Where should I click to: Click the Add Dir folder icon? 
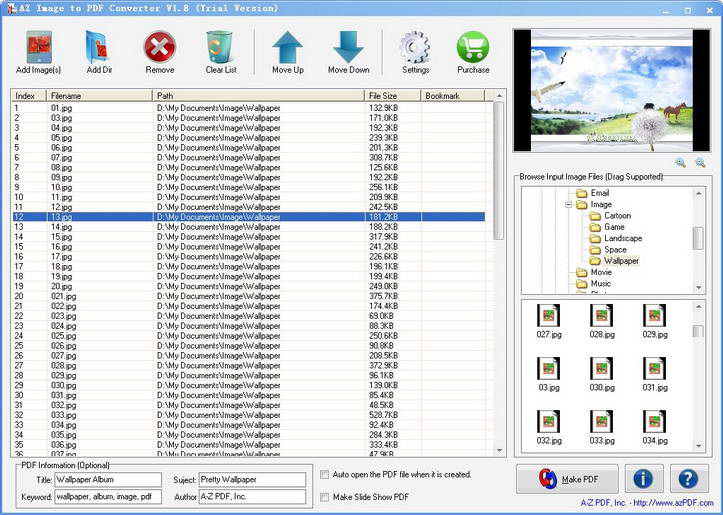pos(98,47)
